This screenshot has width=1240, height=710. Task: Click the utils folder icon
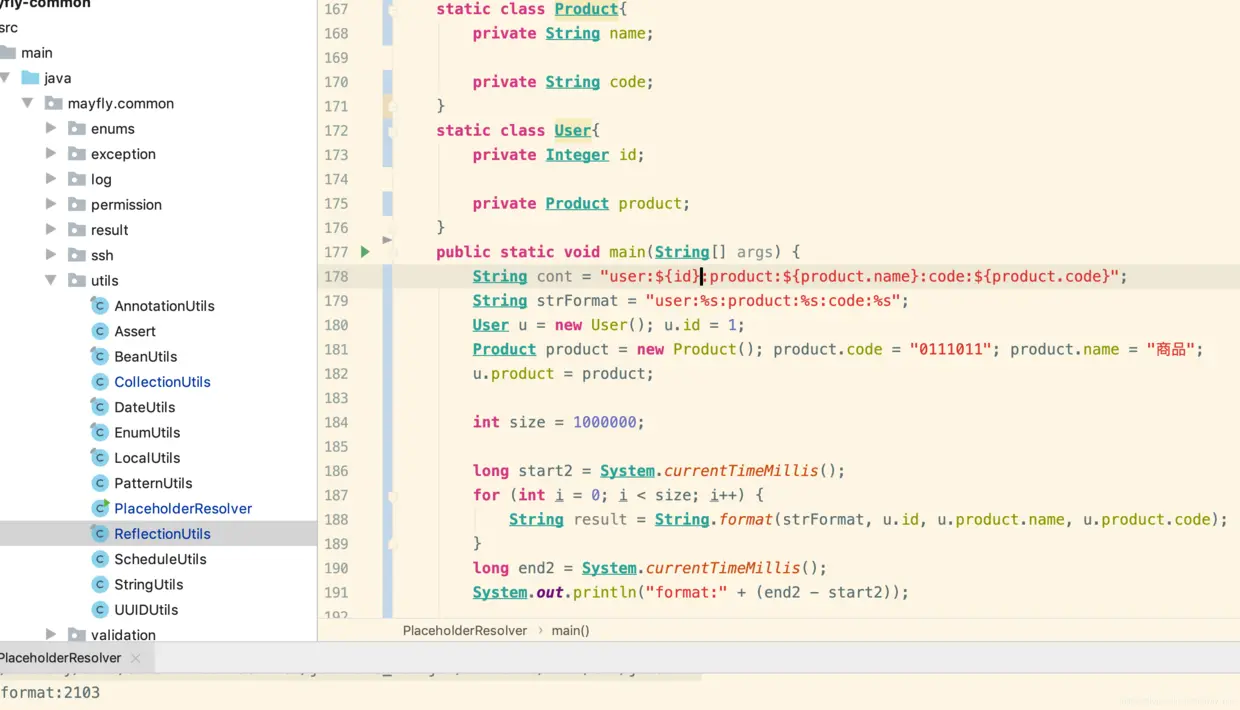(x=75, y=280)
